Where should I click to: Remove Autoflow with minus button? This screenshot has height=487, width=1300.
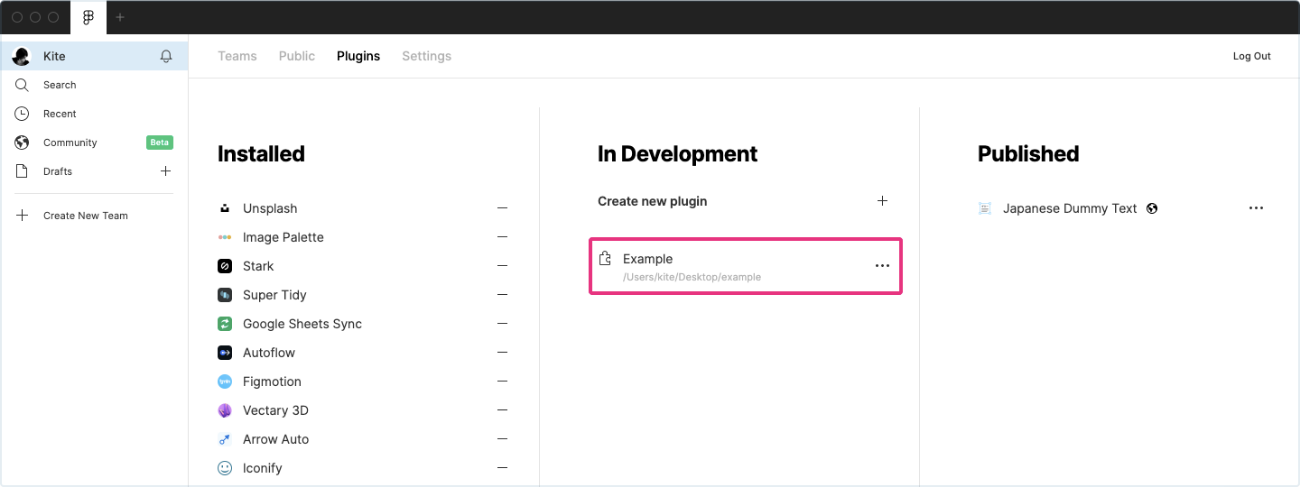coord(502,353)
